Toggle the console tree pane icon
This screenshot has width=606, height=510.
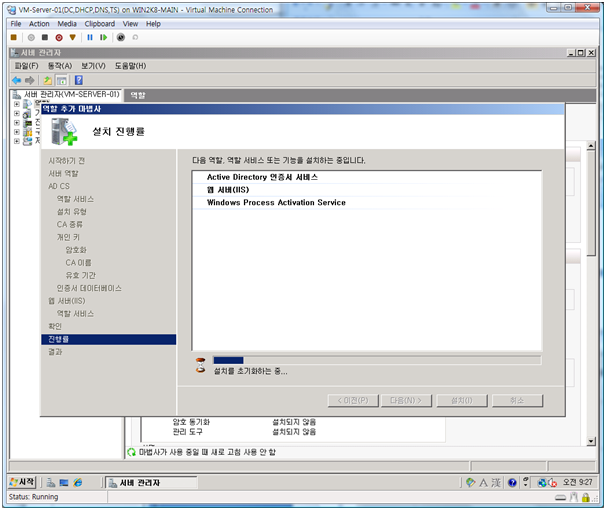(x=61, y=80)
